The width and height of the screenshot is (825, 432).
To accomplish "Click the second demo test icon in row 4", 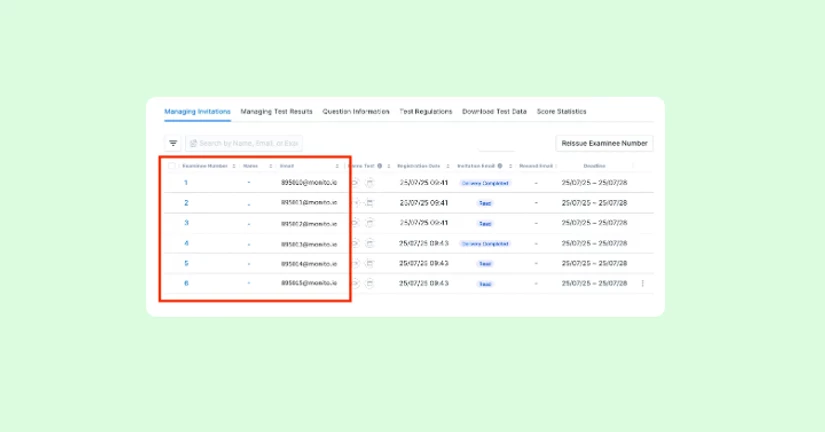I will pyautogui.click(x=369, y=243).
